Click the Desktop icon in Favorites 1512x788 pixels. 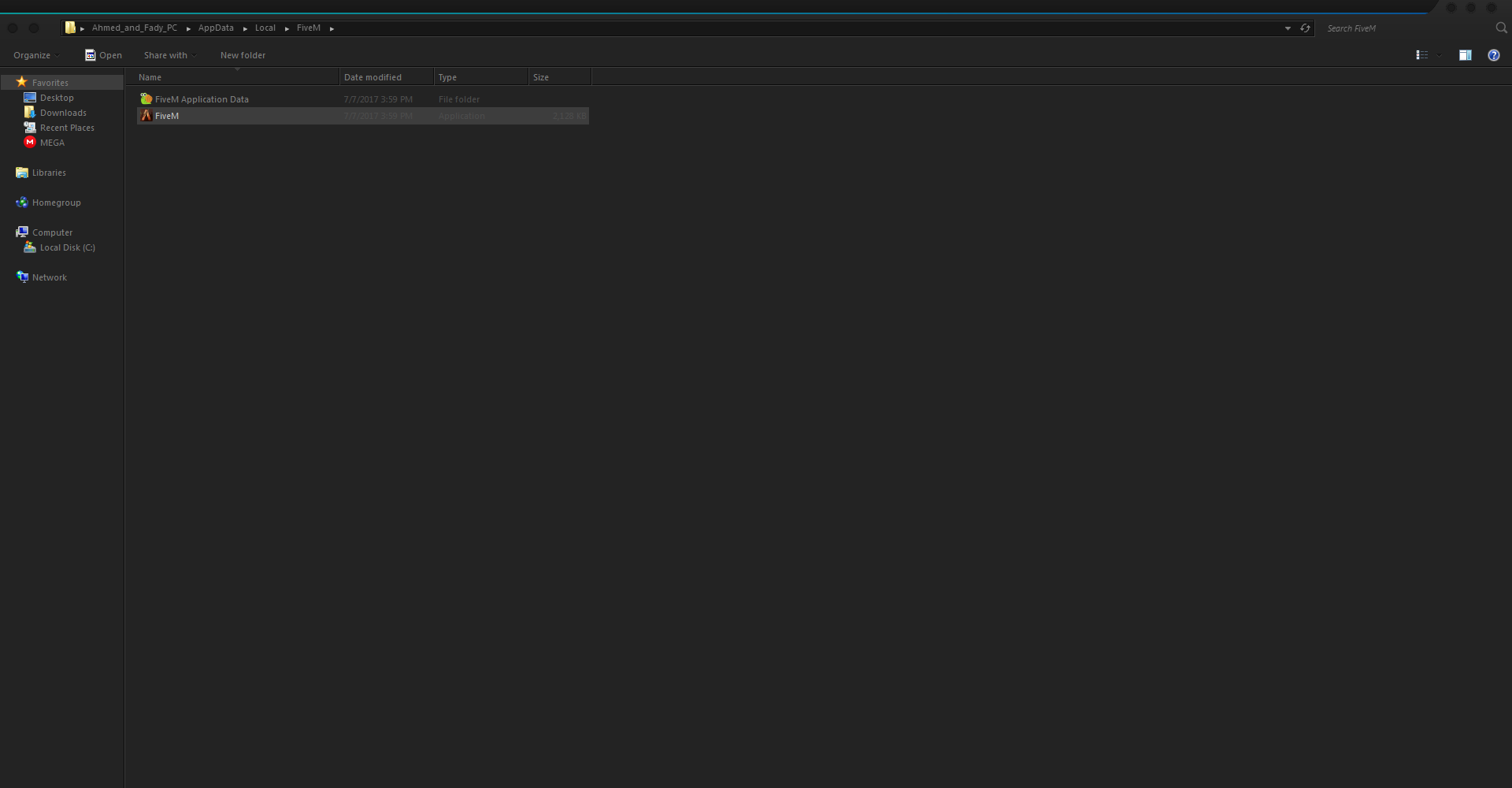(x=30, y=98)
